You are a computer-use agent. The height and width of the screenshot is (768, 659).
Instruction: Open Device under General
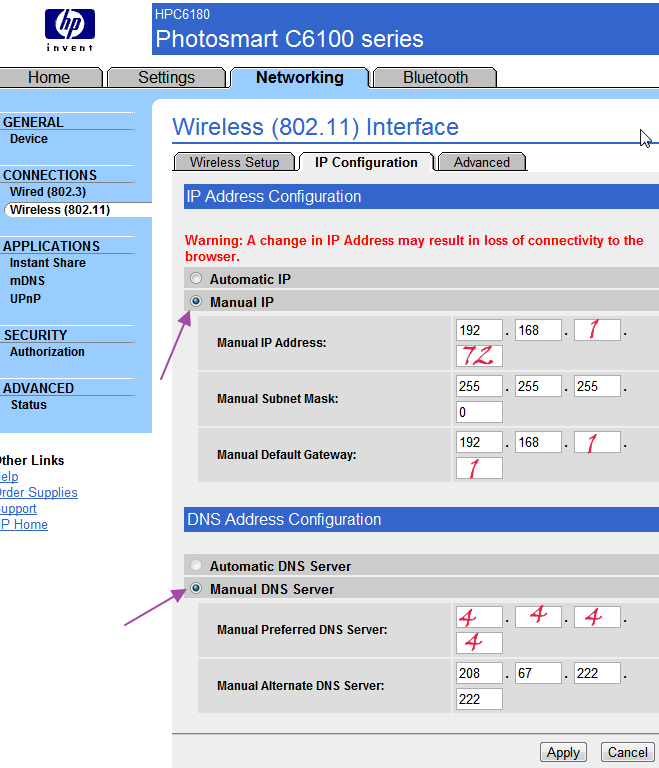[29, 139]
